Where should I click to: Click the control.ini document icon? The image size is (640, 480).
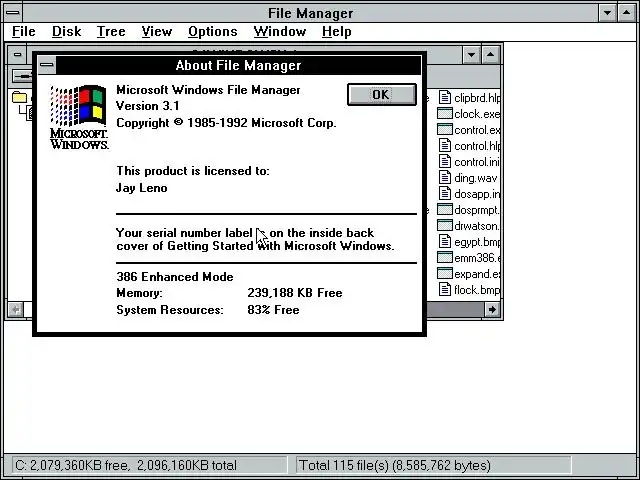click(444, 162)
